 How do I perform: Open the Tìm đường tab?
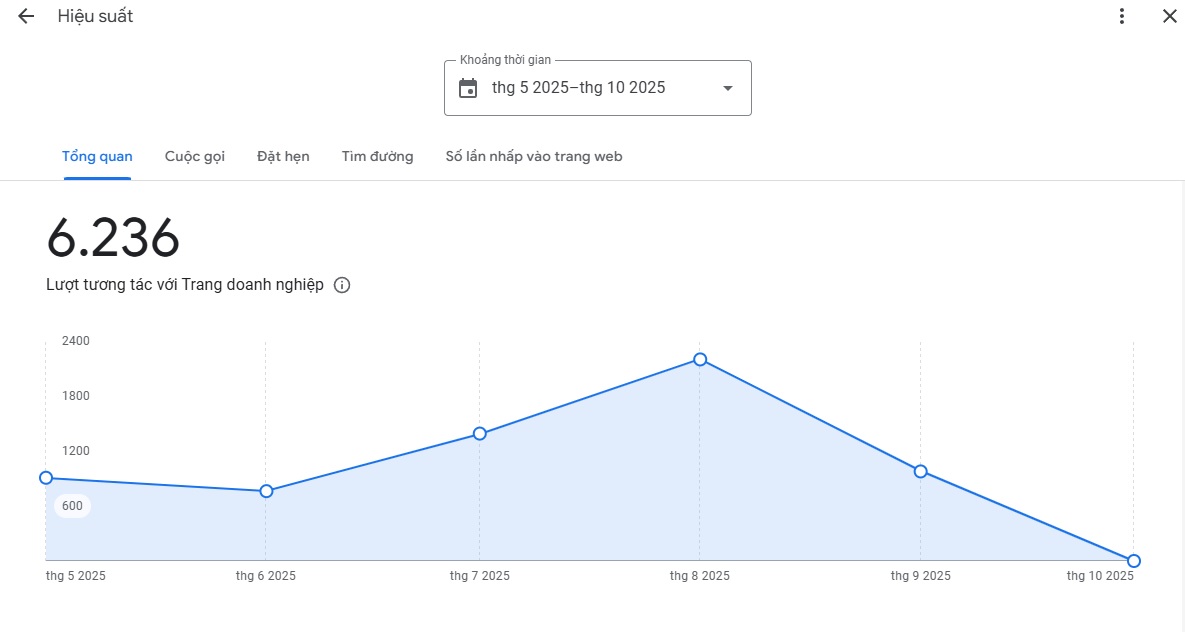[377, 156]
